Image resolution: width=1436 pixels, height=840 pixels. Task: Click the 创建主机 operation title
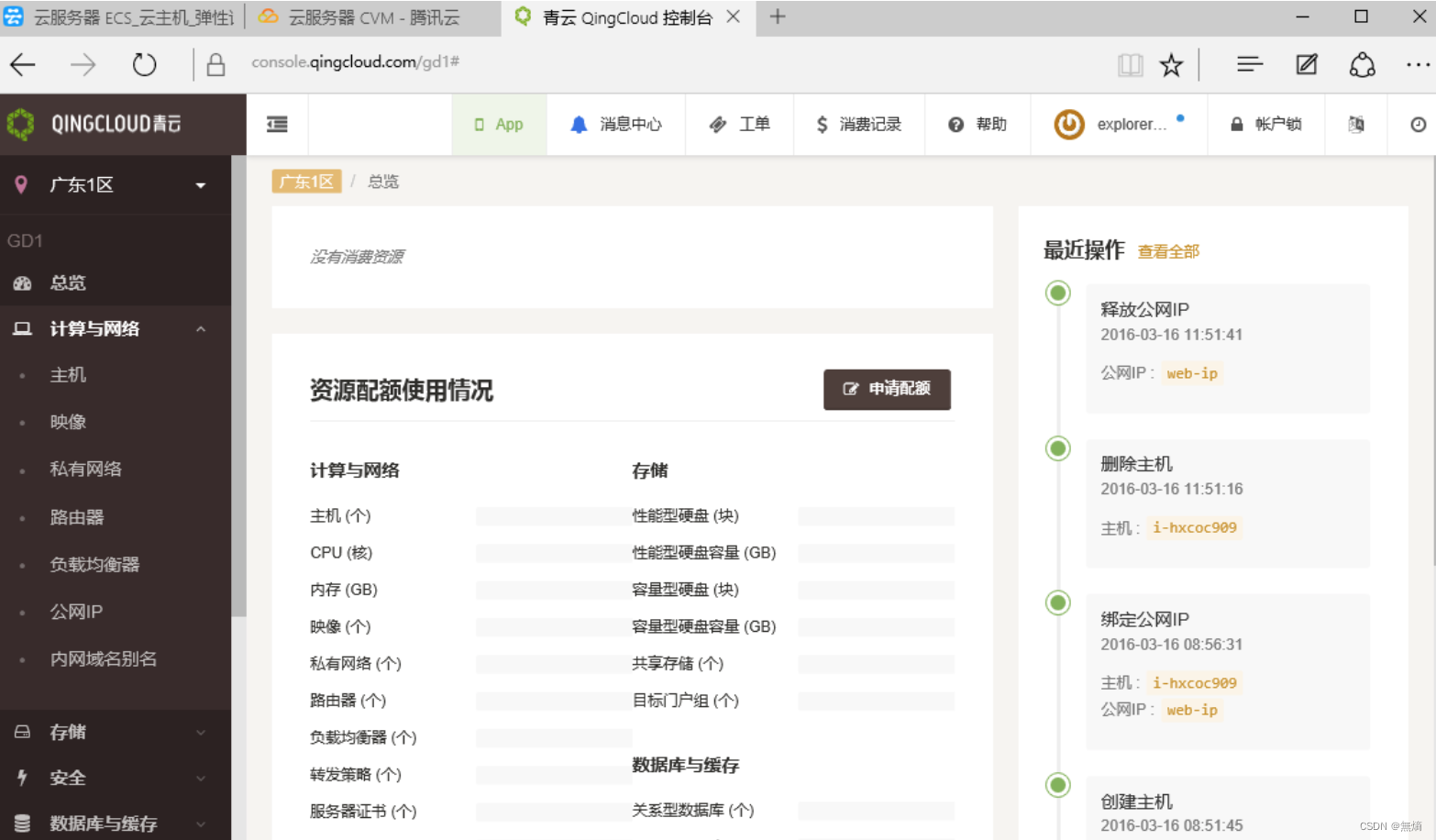point(1136,801)
